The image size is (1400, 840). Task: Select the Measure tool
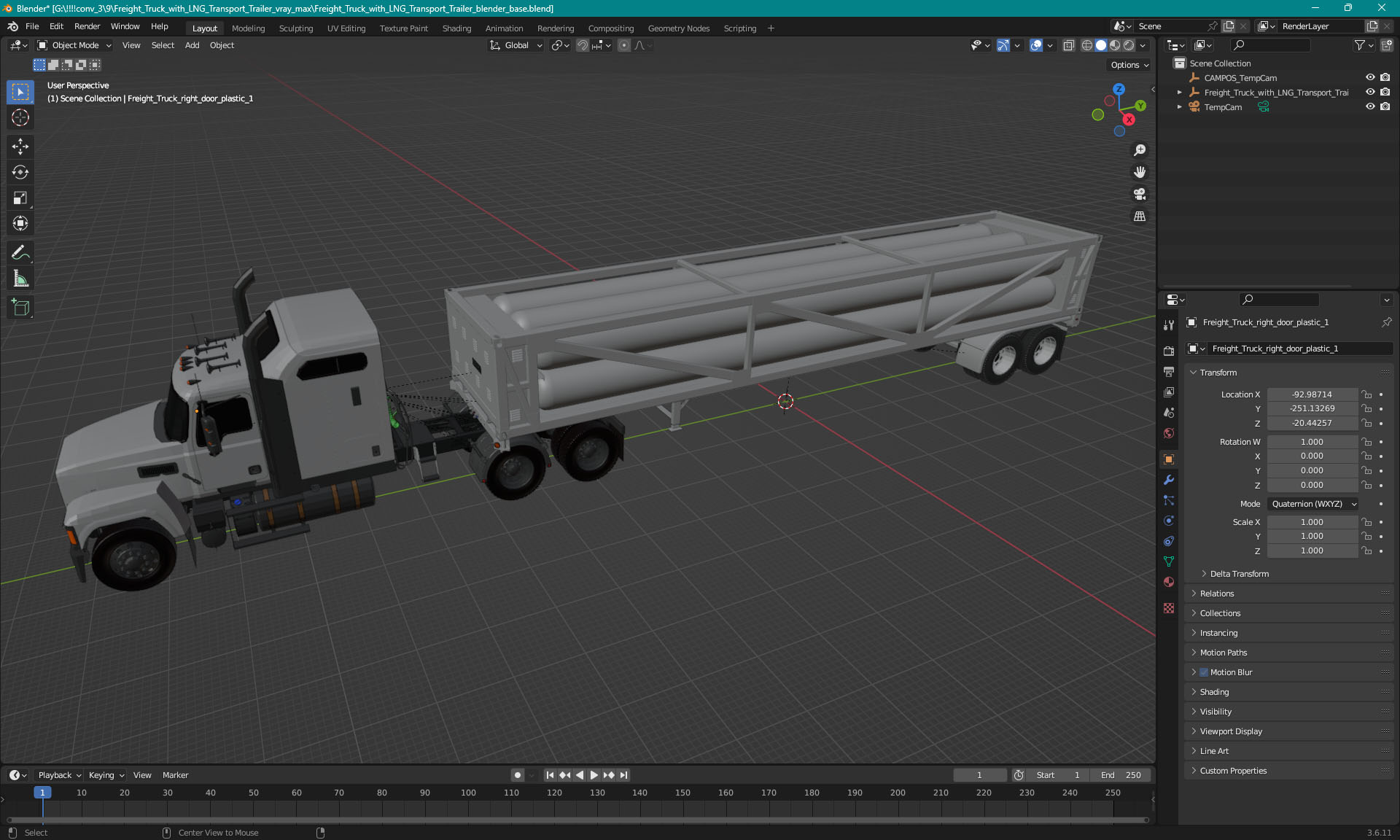20,279
